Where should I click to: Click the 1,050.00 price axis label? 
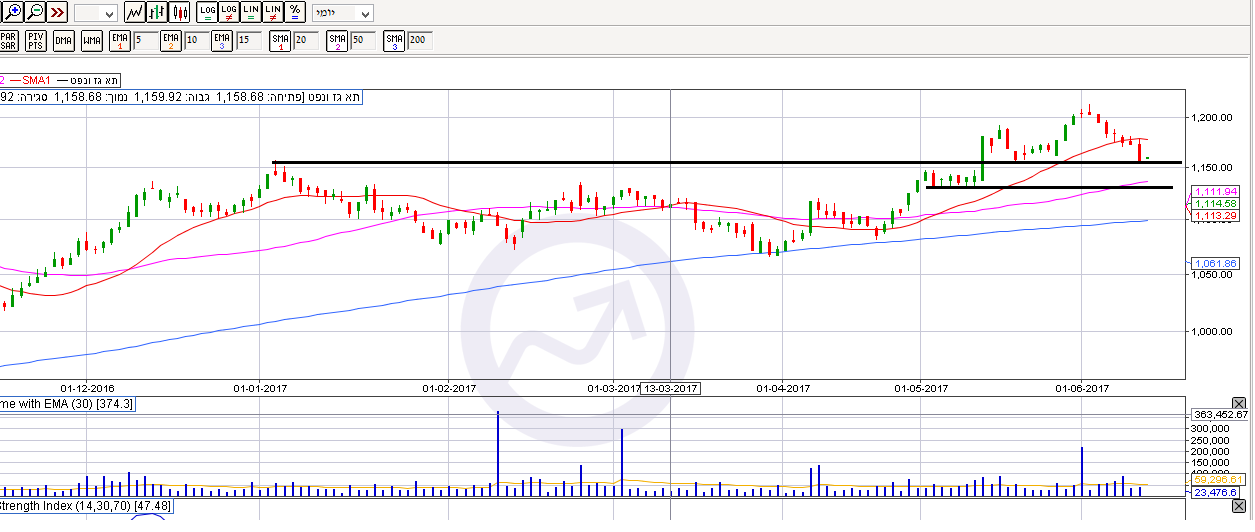(1210, 275)
